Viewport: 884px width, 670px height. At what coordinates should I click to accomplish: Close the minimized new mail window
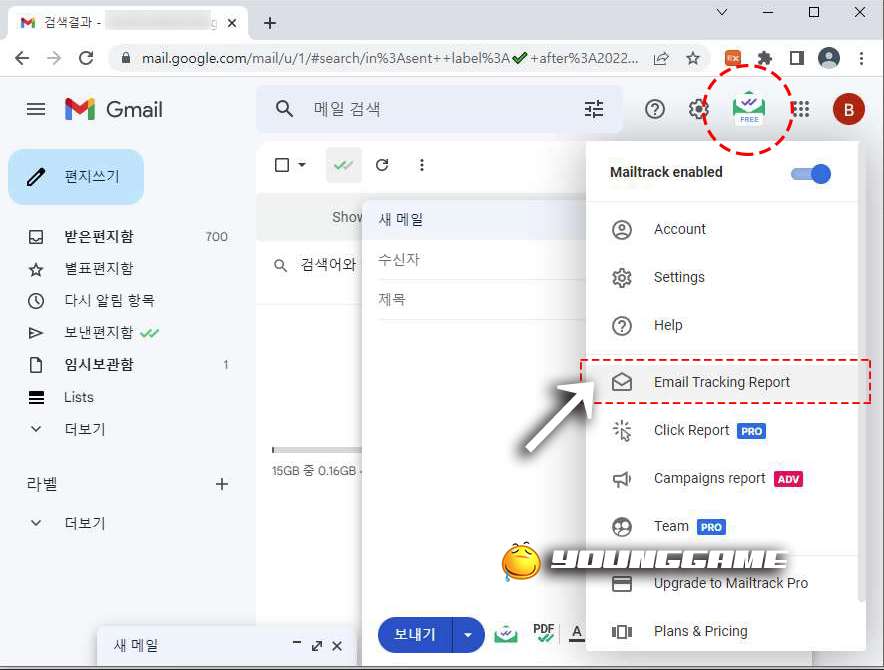pyautogui.click(x=337, y=646)
